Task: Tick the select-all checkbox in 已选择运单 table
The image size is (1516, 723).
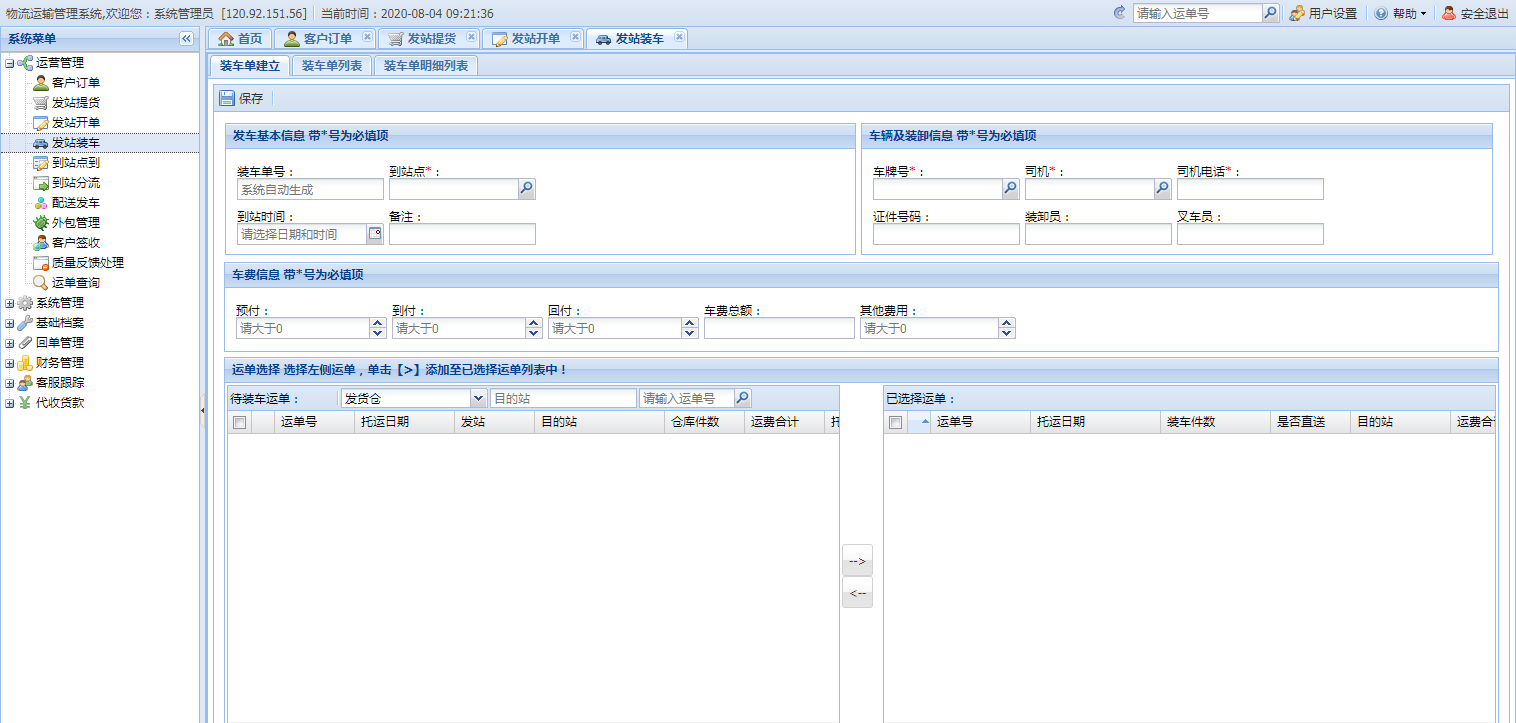Action: [x=895, y=423]
